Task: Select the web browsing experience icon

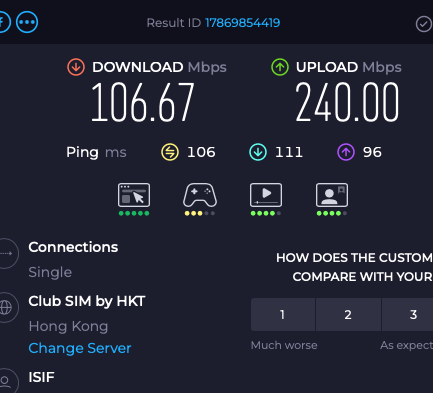Action: 134,195
